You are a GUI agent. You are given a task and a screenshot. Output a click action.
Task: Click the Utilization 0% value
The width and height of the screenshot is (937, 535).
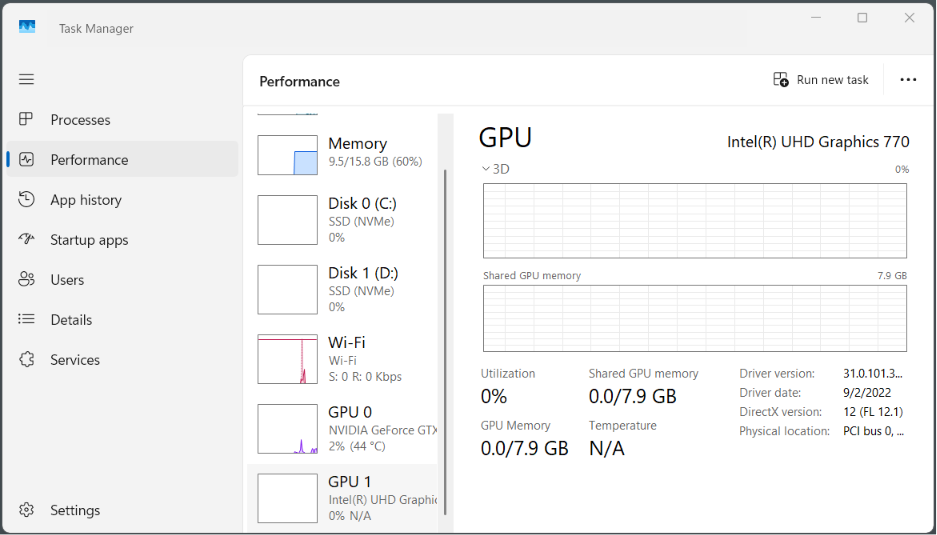tap(494, 396)
